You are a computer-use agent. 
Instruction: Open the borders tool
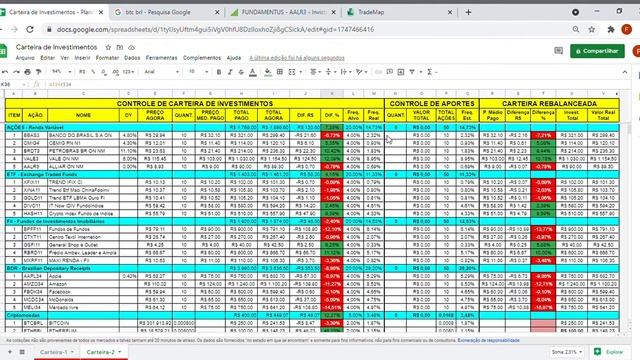(280, 72)
